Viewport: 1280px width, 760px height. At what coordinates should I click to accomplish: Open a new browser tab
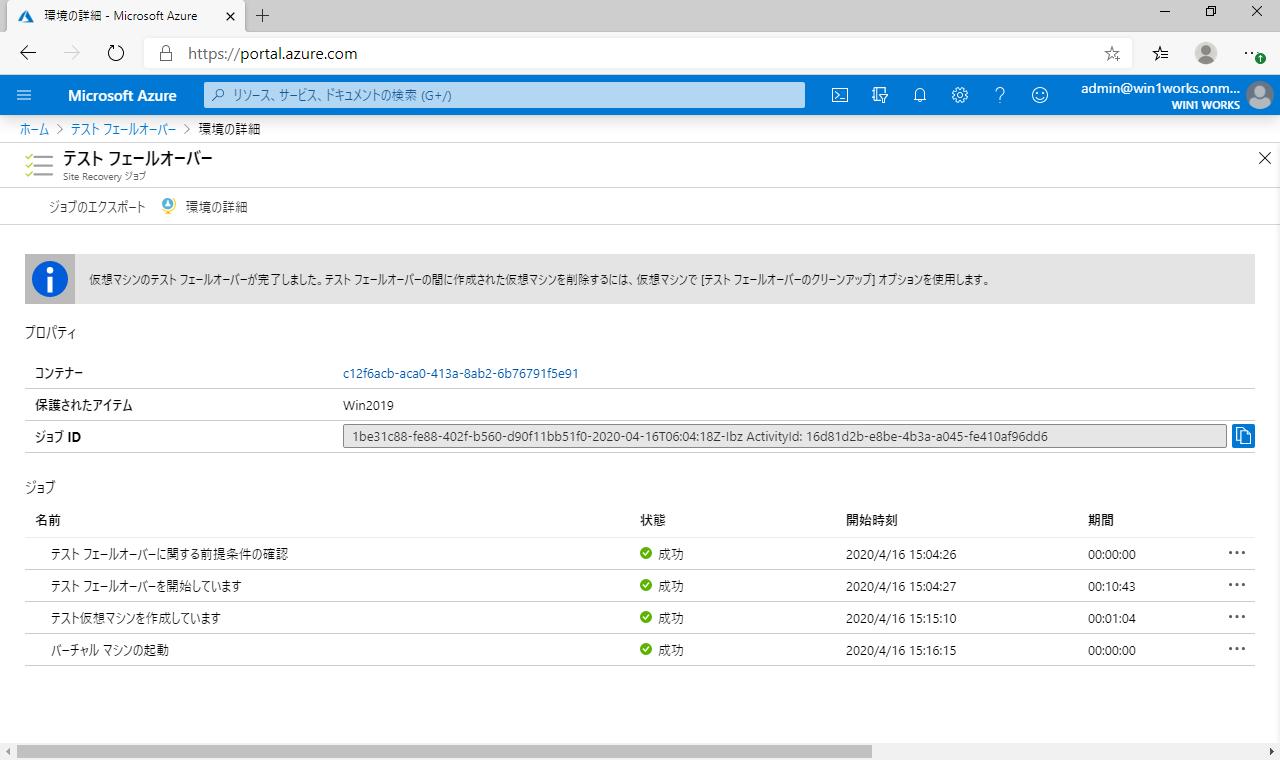pos(263,16)
